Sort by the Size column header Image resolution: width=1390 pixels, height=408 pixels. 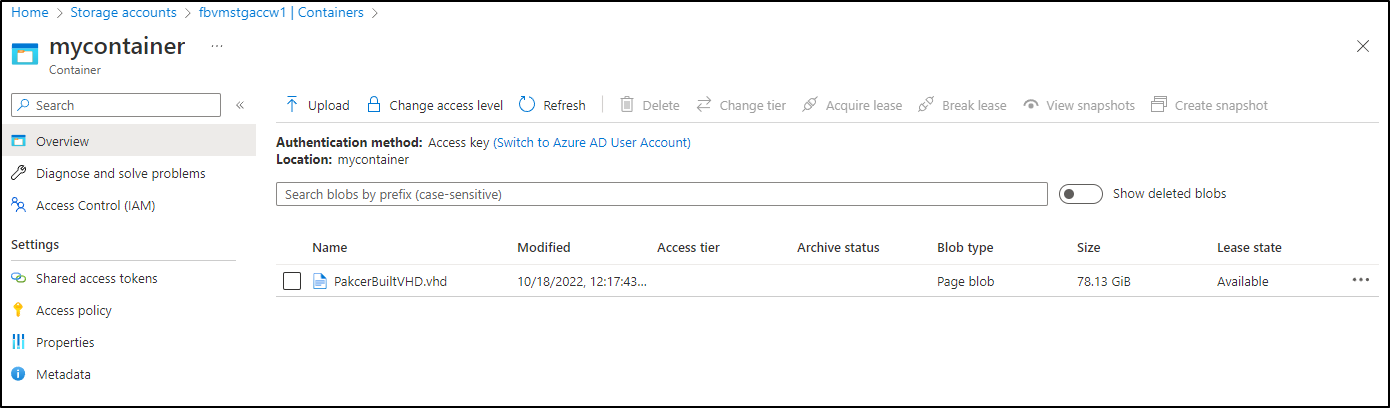pyautogui.click(x=1089, y=247)
